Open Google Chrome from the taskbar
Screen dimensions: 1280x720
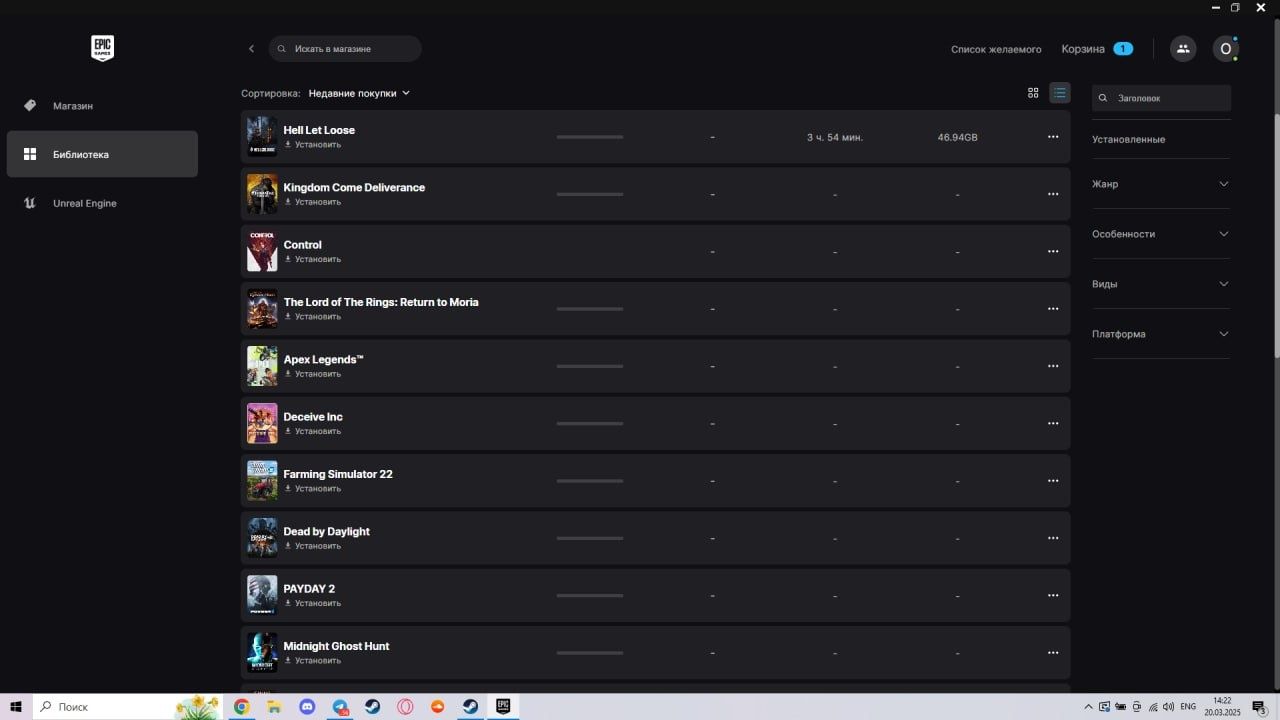[241, 706]
